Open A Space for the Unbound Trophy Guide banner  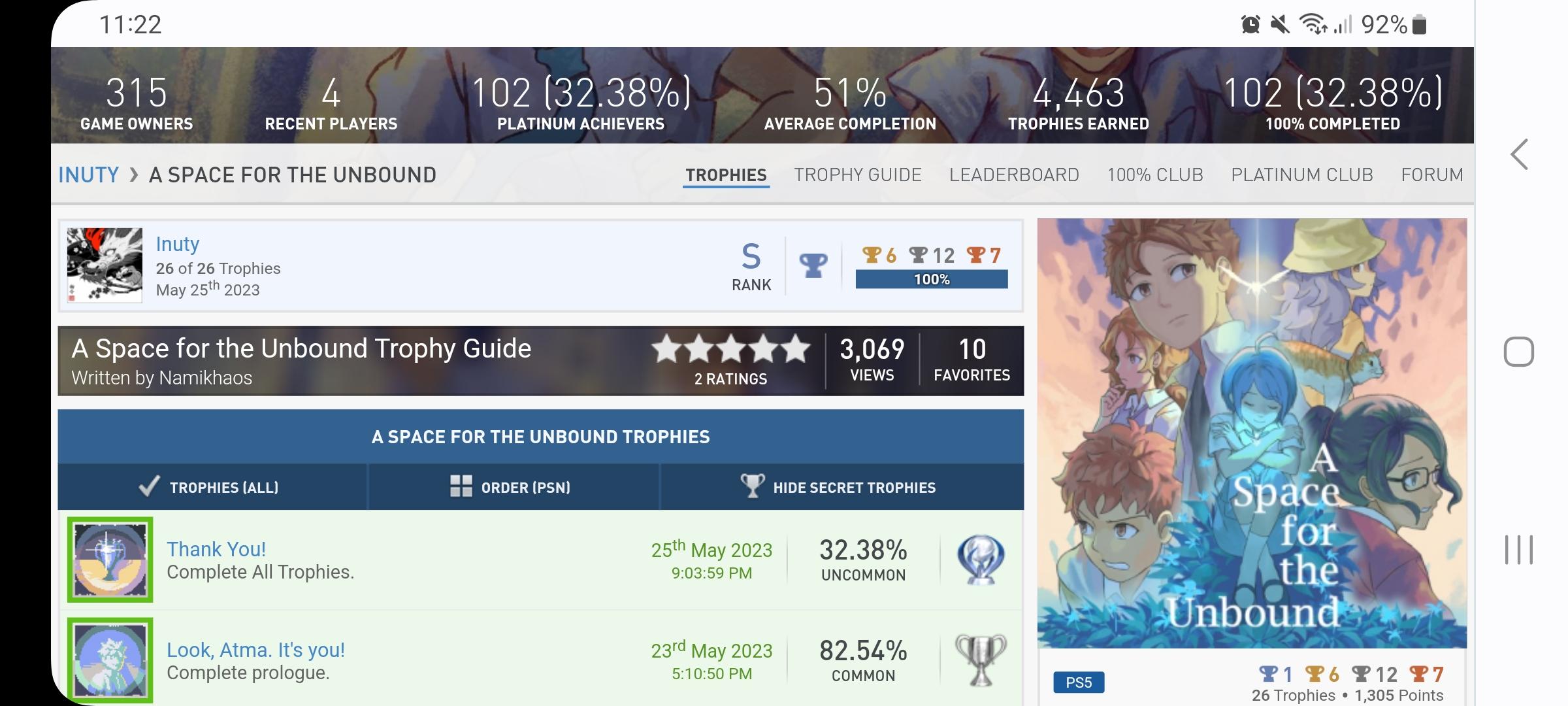tap(541, 361)
